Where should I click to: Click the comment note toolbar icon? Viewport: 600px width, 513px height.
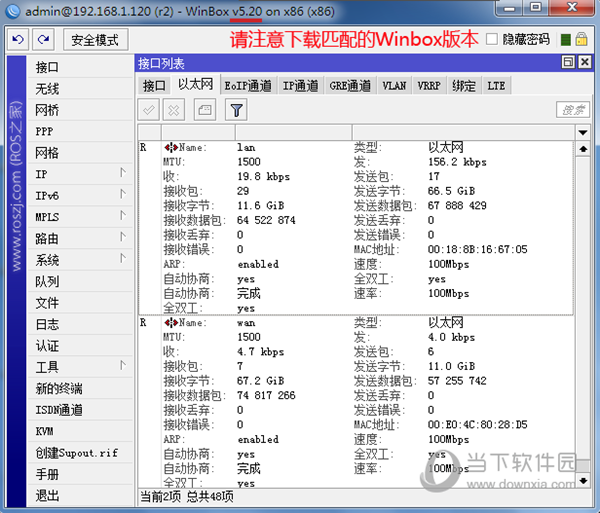tap(205, 110)
